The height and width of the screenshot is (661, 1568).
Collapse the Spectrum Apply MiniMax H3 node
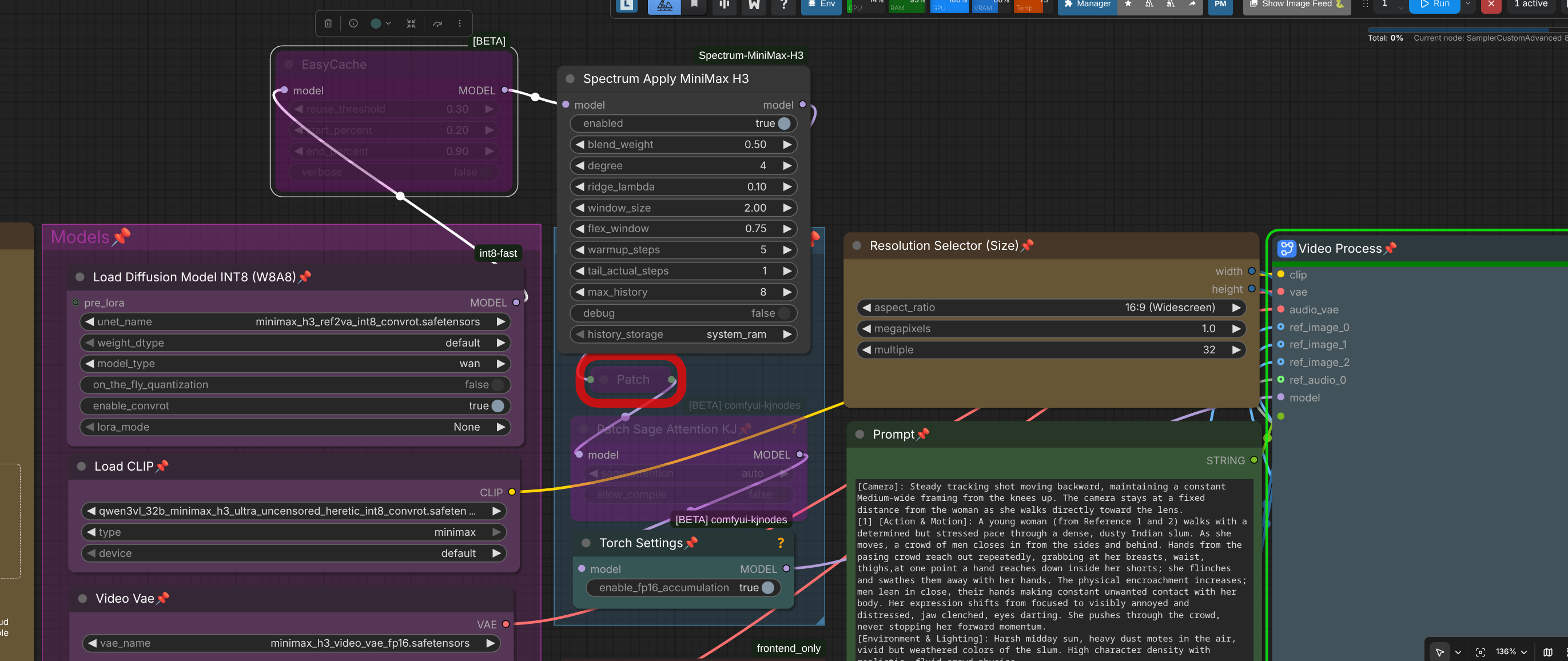pos(570,78)
